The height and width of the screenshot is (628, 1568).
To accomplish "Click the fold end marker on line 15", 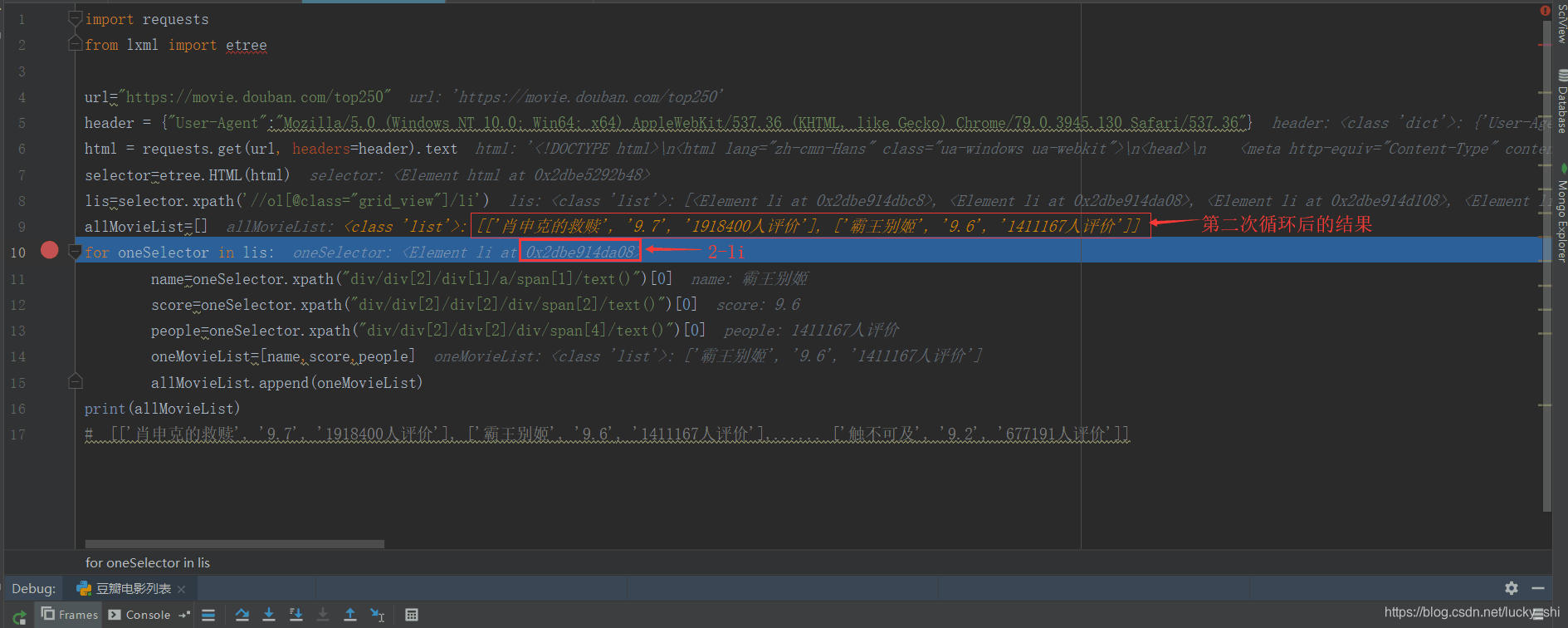I will 75,381.
